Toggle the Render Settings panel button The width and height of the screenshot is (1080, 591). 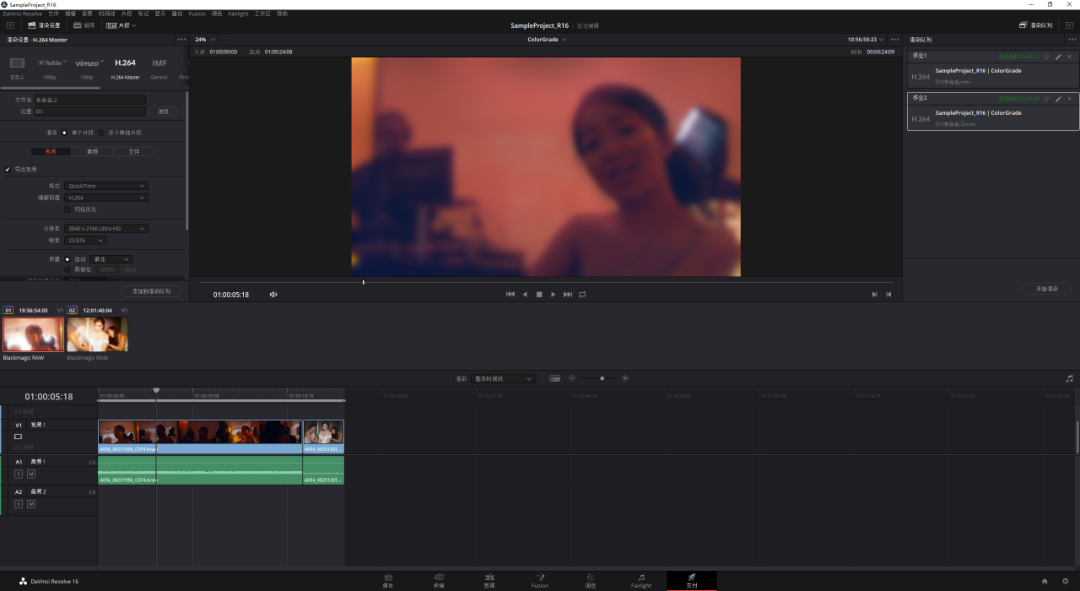pyautogui.click(x=44, y=25)
